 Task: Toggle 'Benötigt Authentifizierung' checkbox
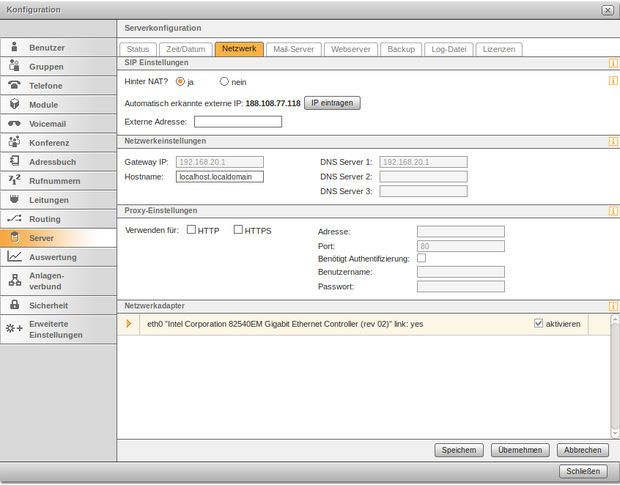pos(421,258)
